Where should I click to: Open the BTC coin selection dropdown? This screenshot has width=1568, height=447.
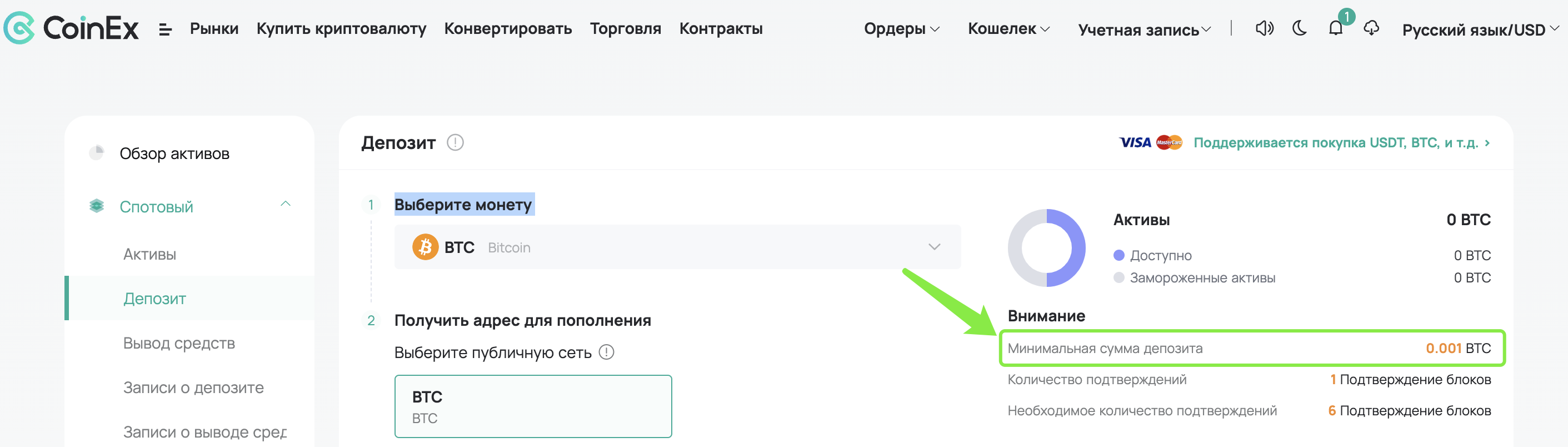(677, 247)
